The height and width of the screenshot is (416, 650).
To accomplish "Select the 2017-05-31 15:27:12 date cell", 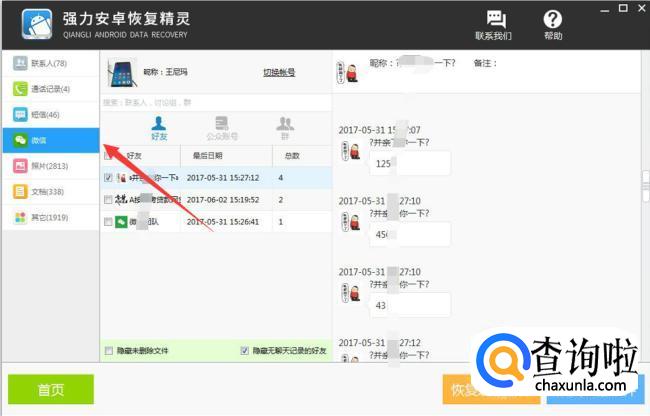I will pyautogui.click(x=223, y=178).
